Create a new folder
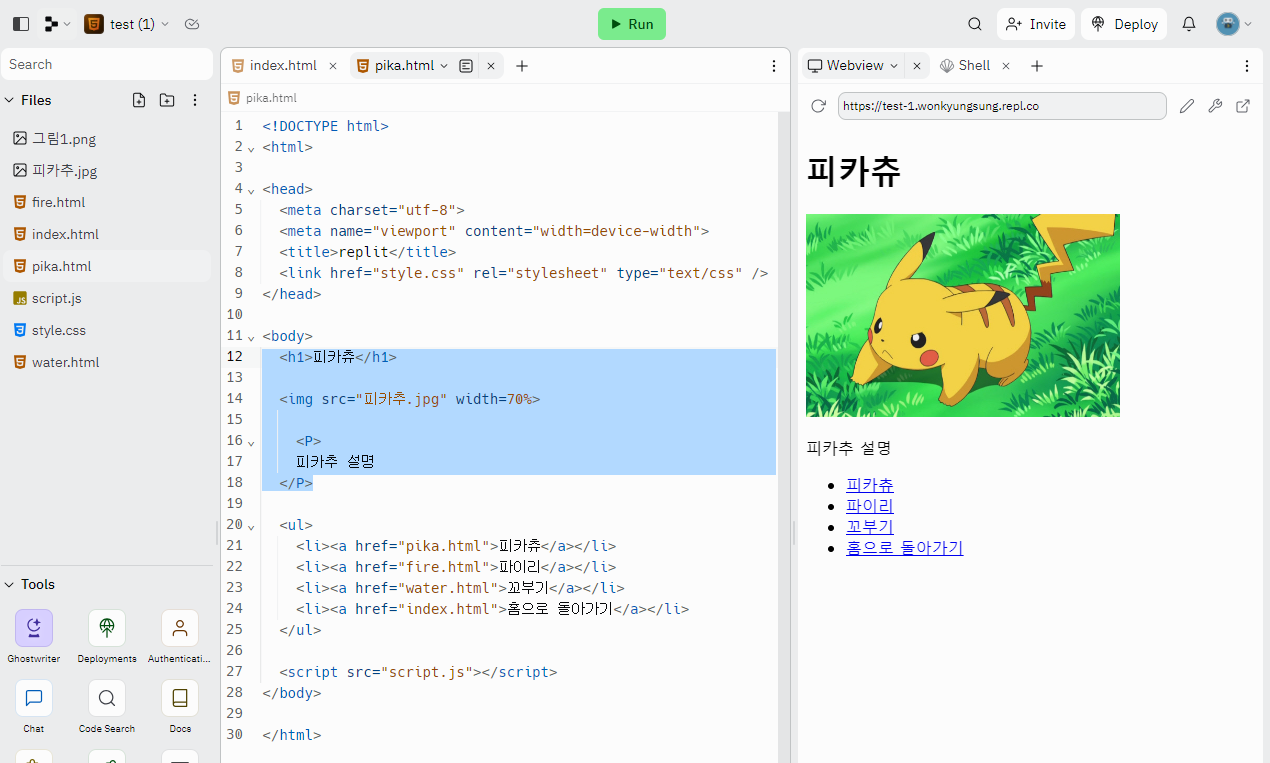Viewport: 1270px width, 763px height. [x=167, y=100]
